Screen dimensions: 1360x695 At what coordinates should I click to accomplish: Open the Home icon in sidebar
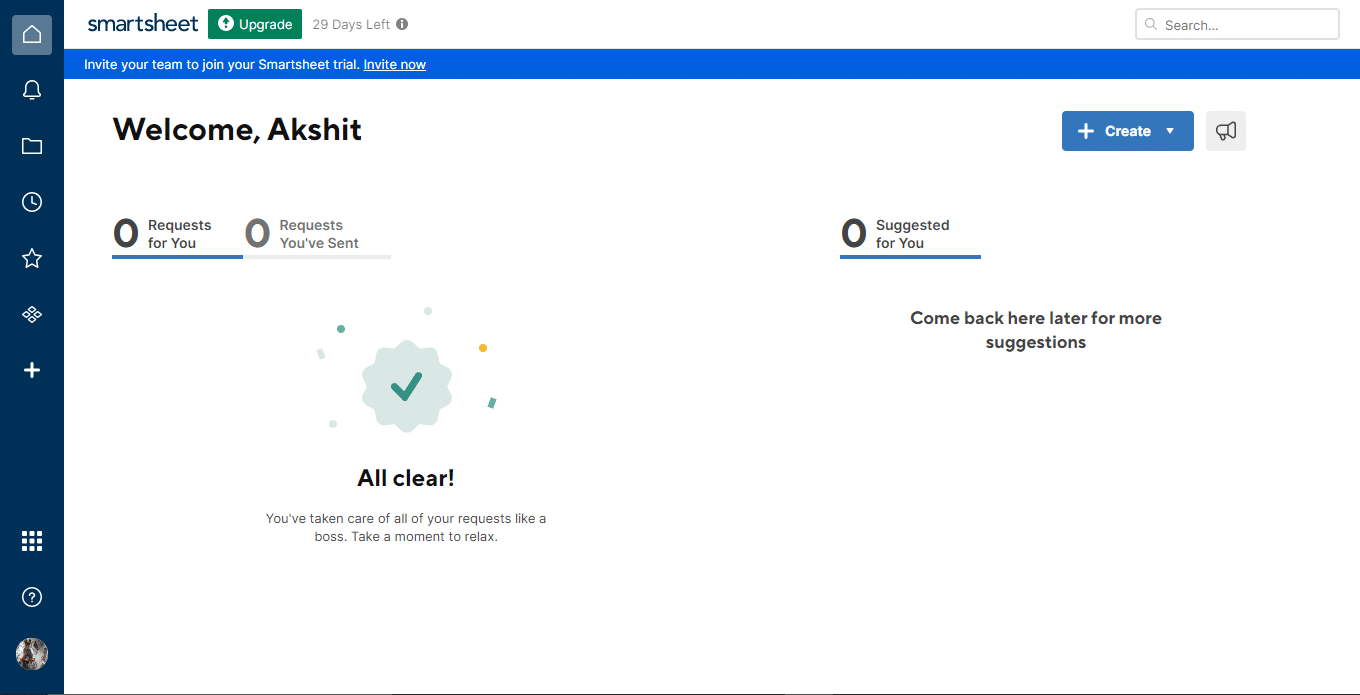(32, 35)
